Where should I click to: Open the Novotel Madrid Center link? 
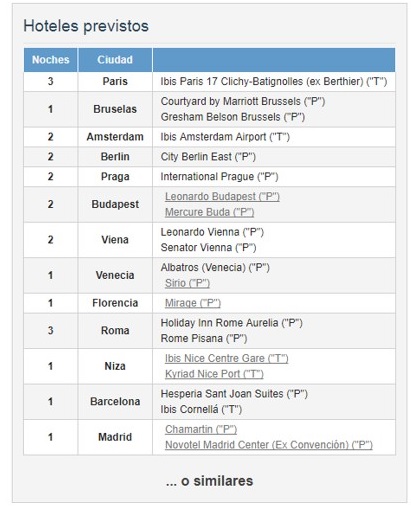pos(269,445)
